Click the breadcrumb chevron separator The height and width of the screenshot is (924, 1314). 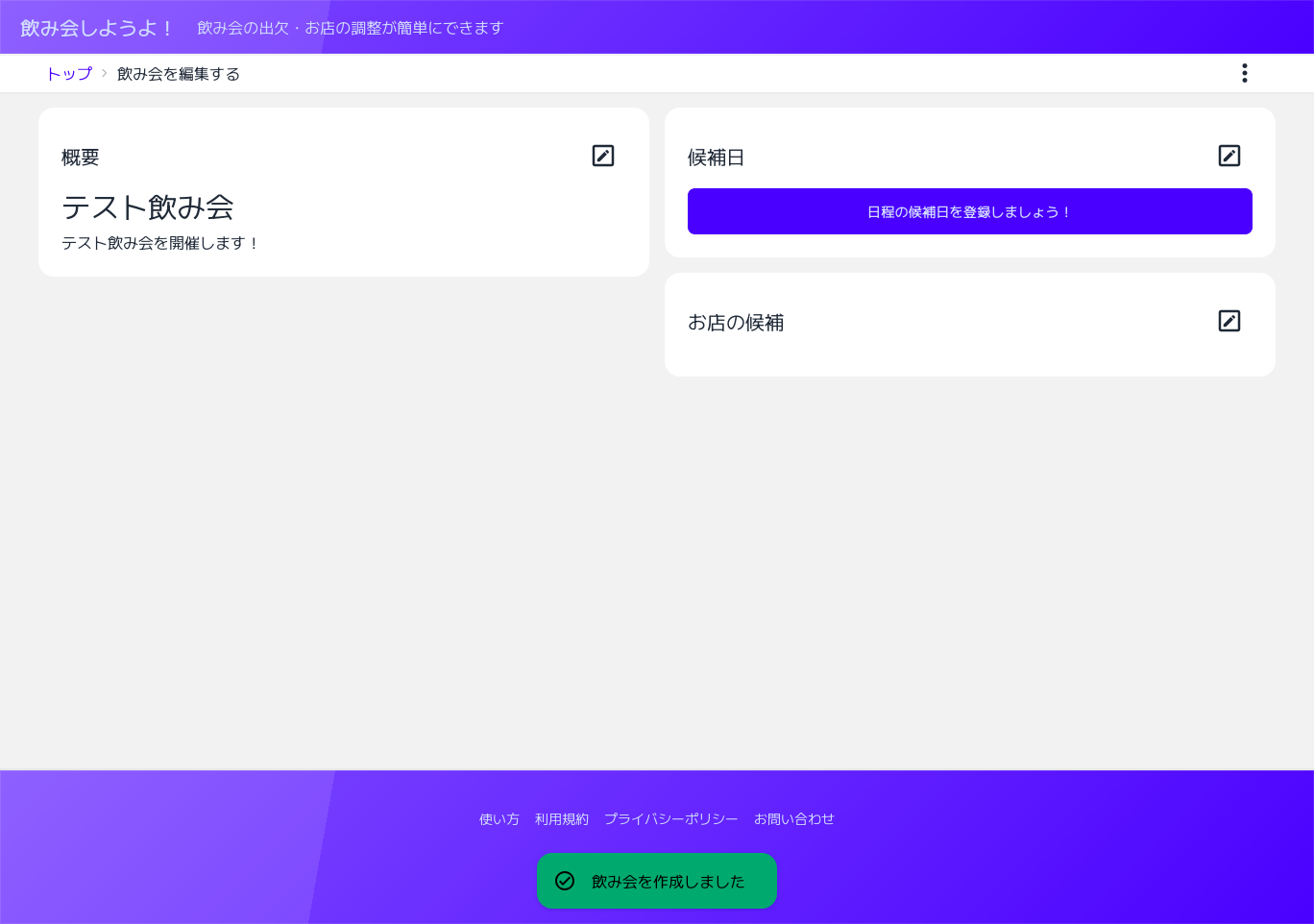[105, 73]
